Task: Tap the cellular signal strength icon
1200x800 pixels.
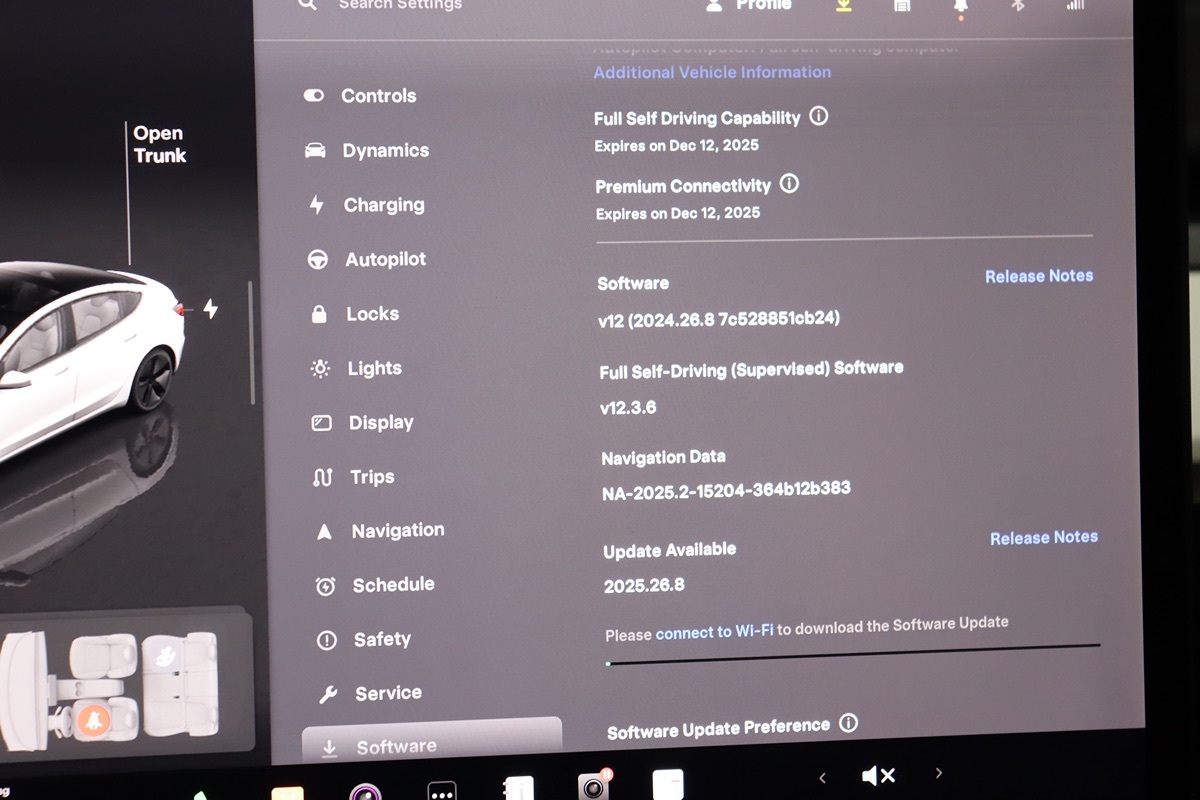Action: pyautogui.click(x=1075, y=6)
